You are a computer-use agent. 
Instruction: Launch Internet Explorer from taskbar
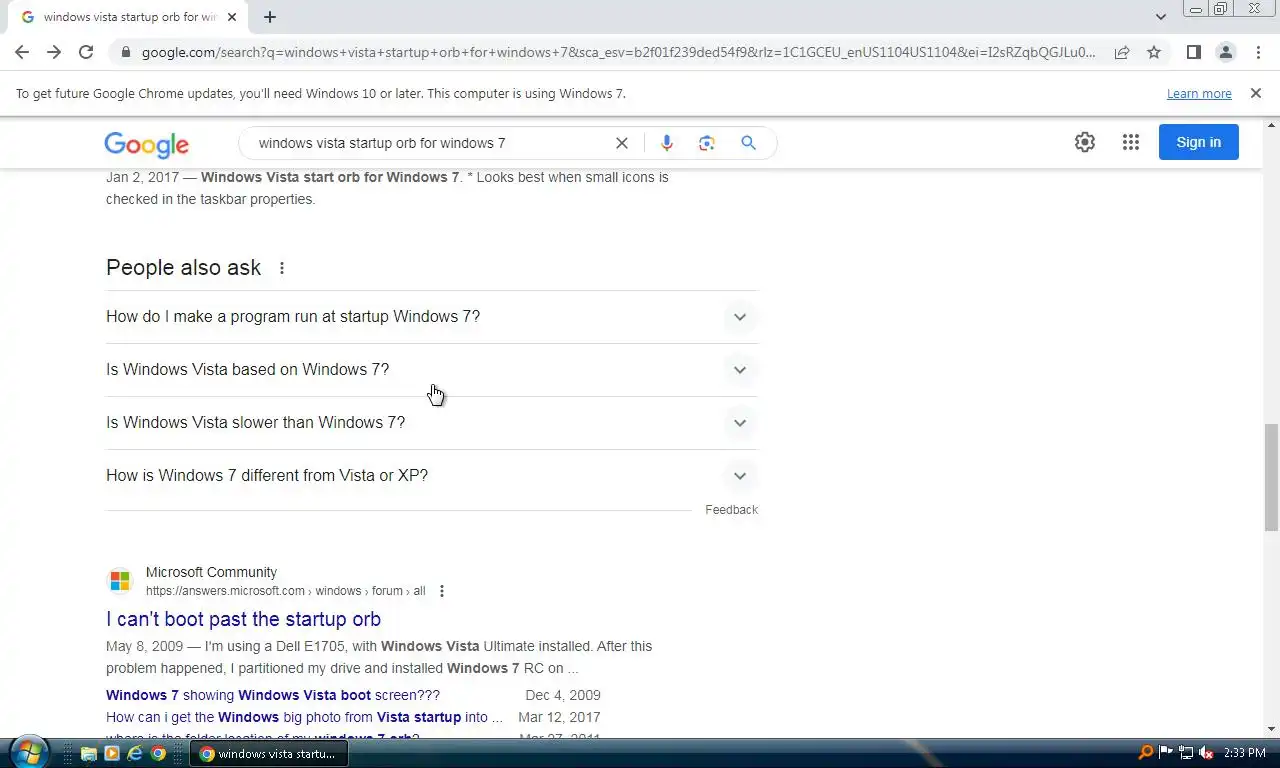(x=135, y=753)
